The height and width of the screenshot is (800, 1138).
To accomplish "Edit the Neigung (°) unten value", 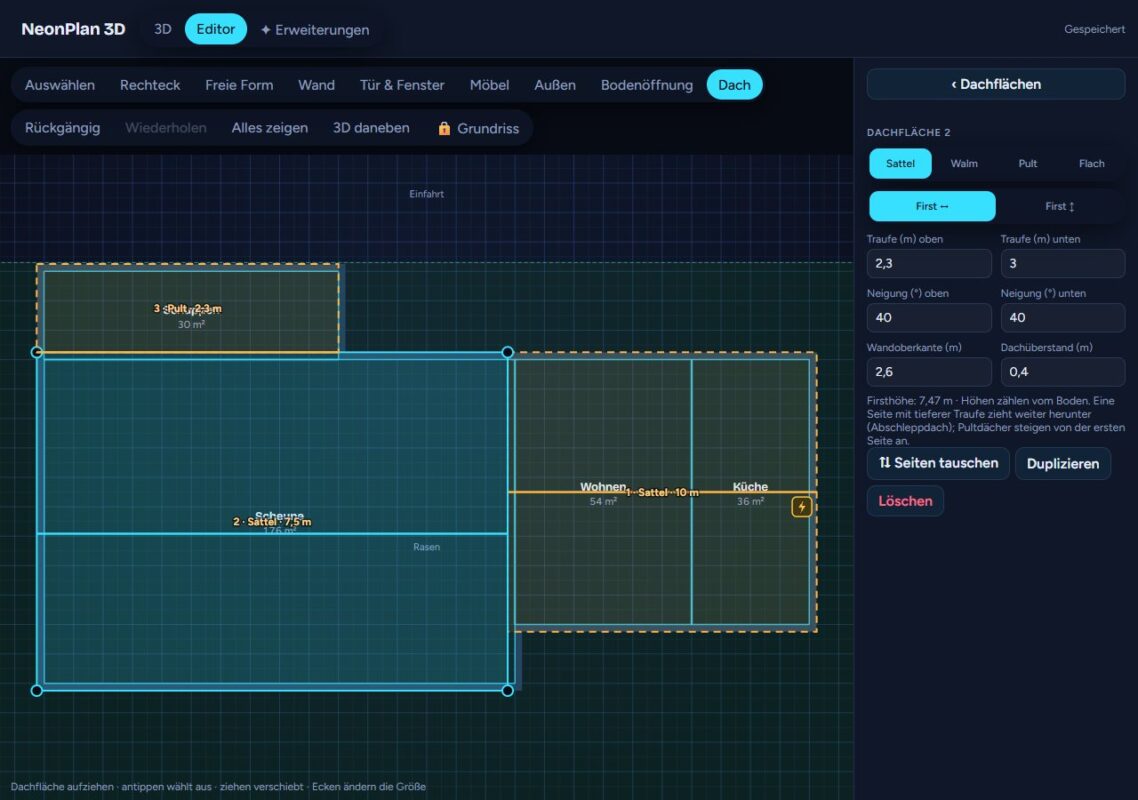I will 1063,317.
